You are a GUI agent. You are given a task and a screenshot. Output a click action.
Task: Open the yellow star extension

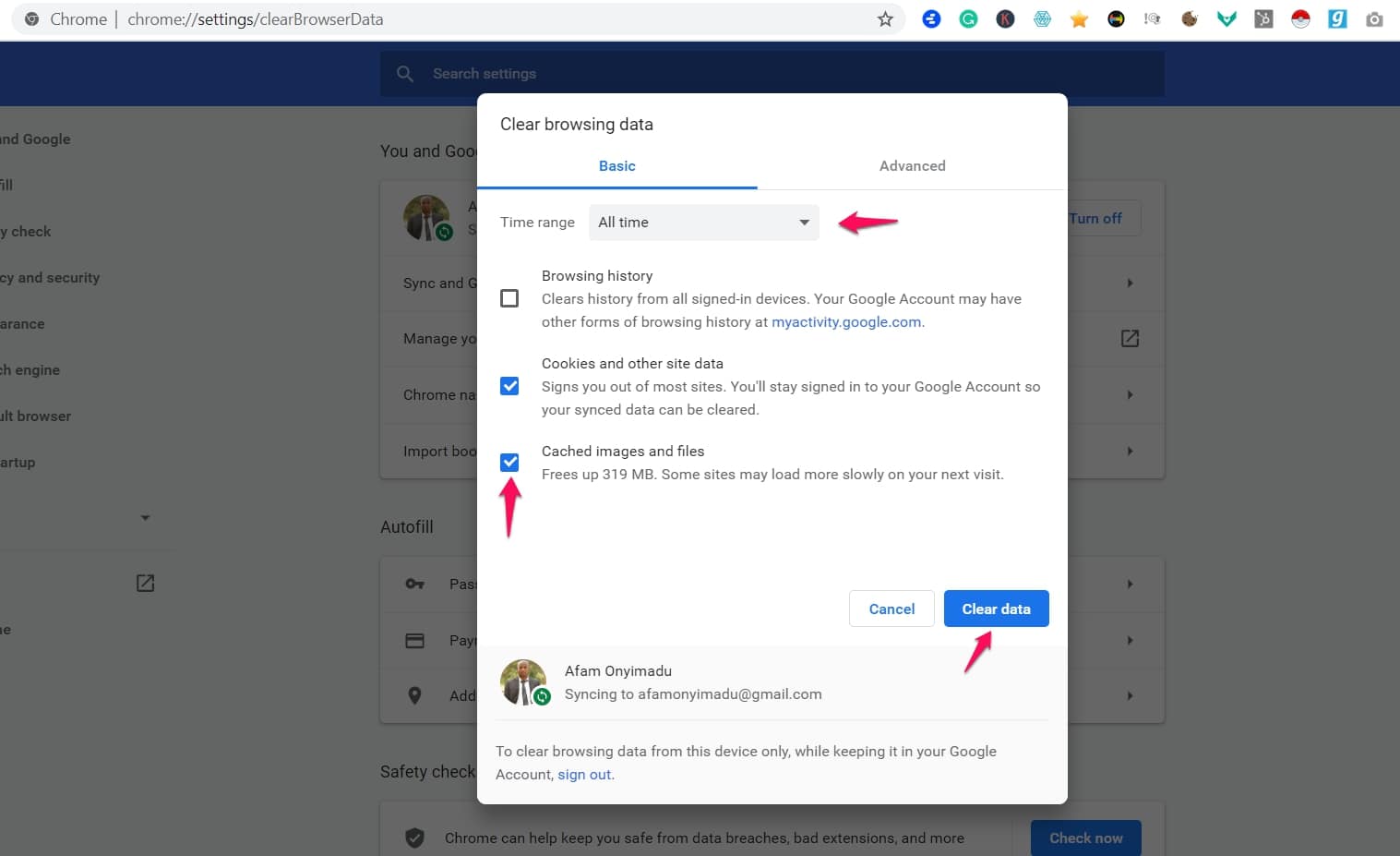click(1079, 19)
